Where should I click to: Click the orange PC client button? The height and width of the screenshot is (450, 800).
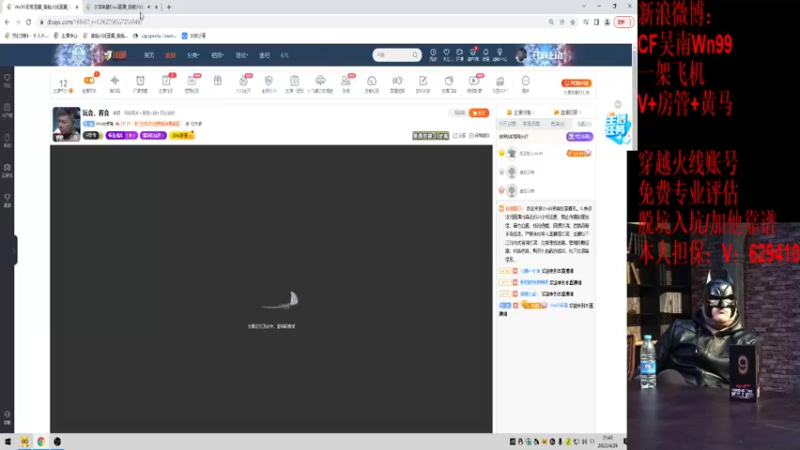tap(577, 83)
